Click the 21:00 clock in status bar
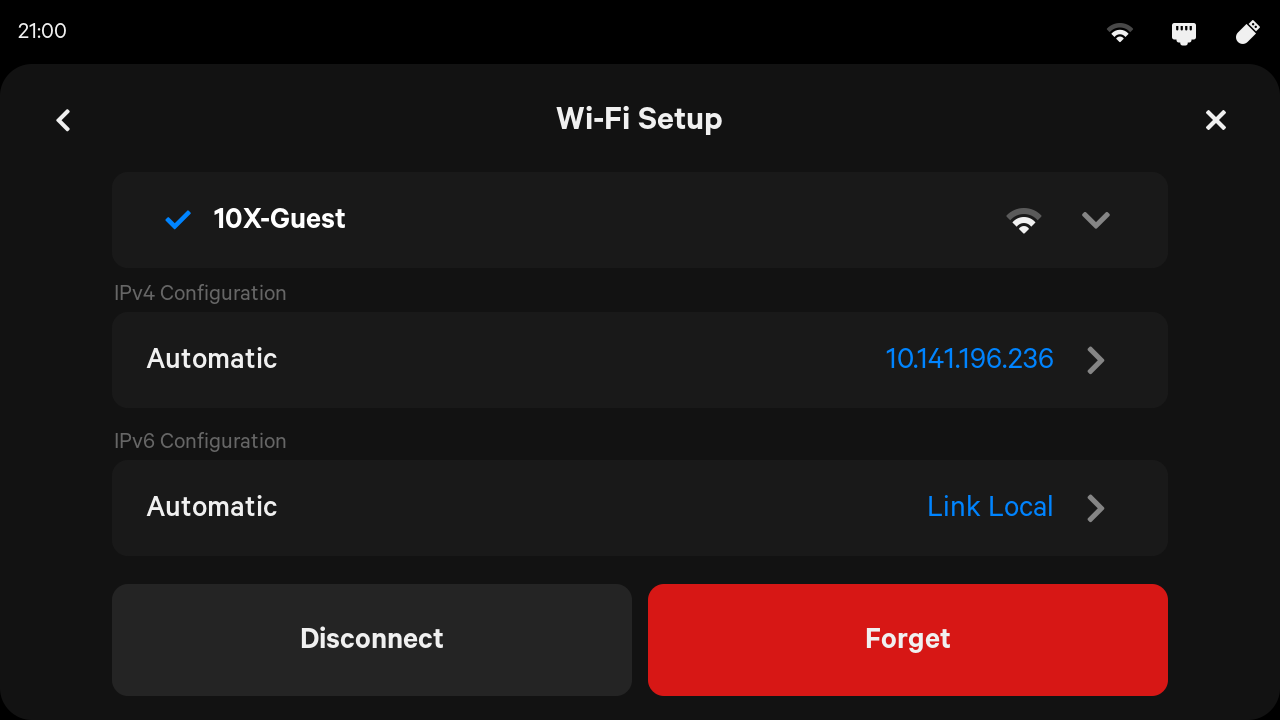 pos(42,31)
